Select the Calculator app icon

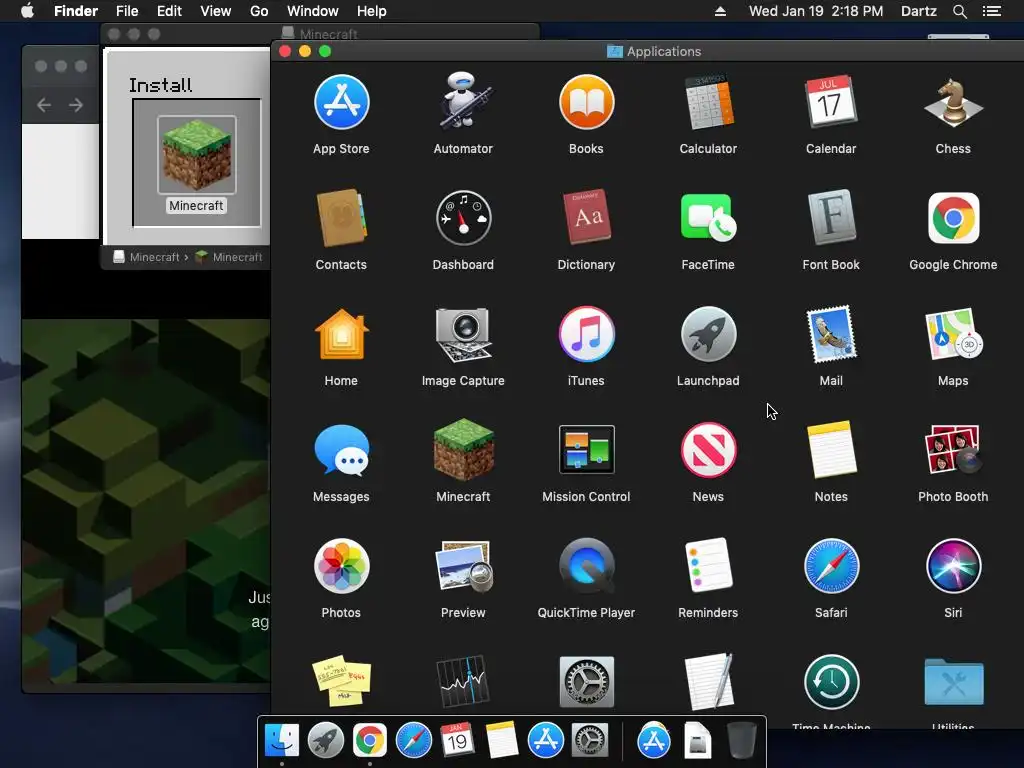708,103
